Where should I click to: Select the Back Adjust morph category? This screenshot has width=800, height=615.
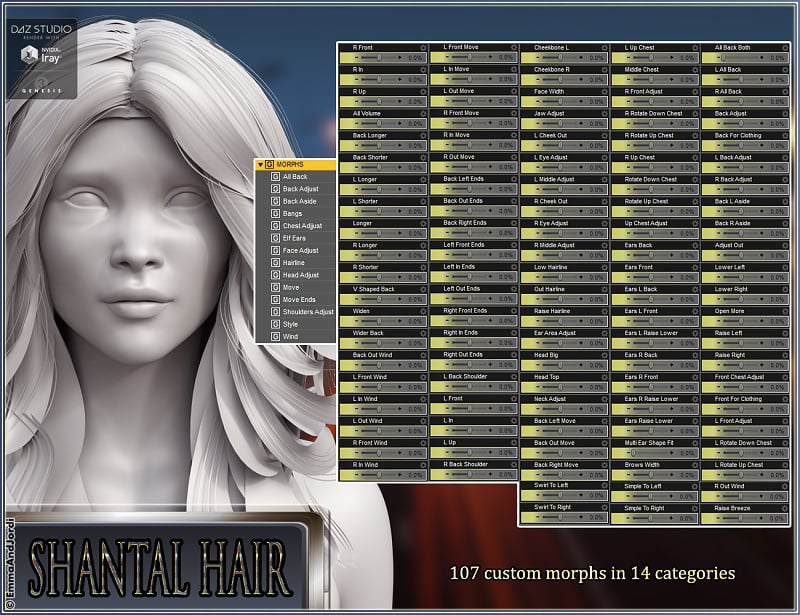pos(301,189)
